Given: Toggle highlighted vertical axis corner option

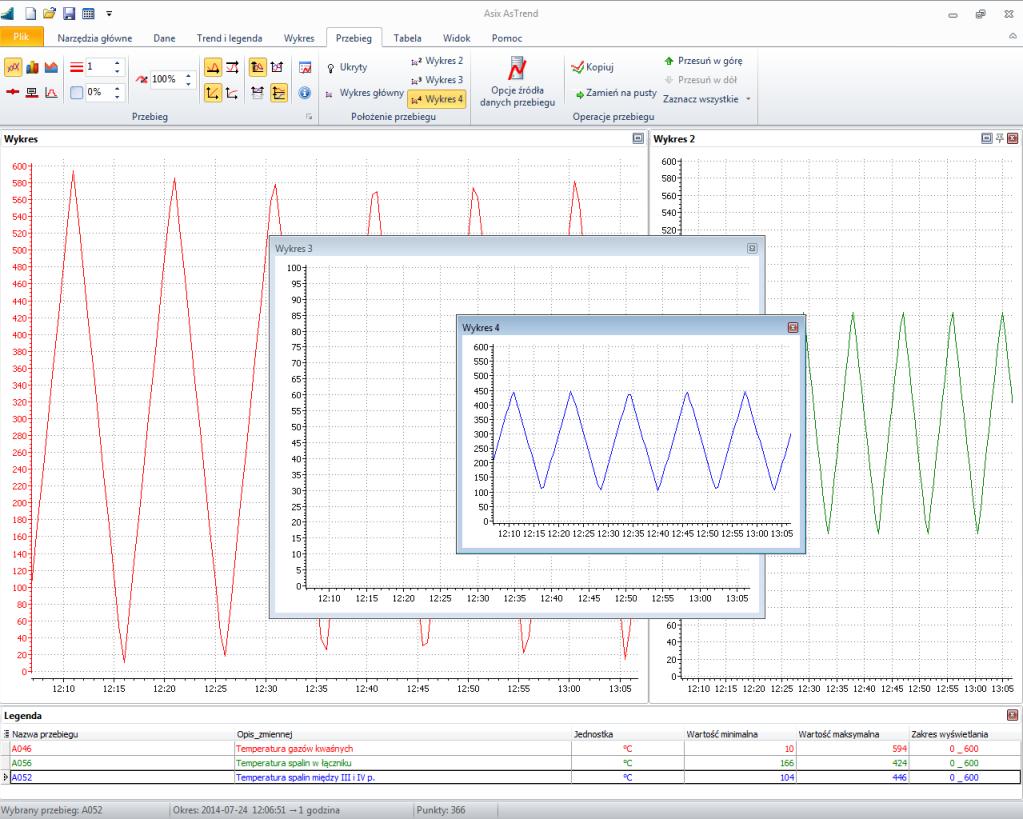Looking at the screenshot, I should [x=213, y=93].
